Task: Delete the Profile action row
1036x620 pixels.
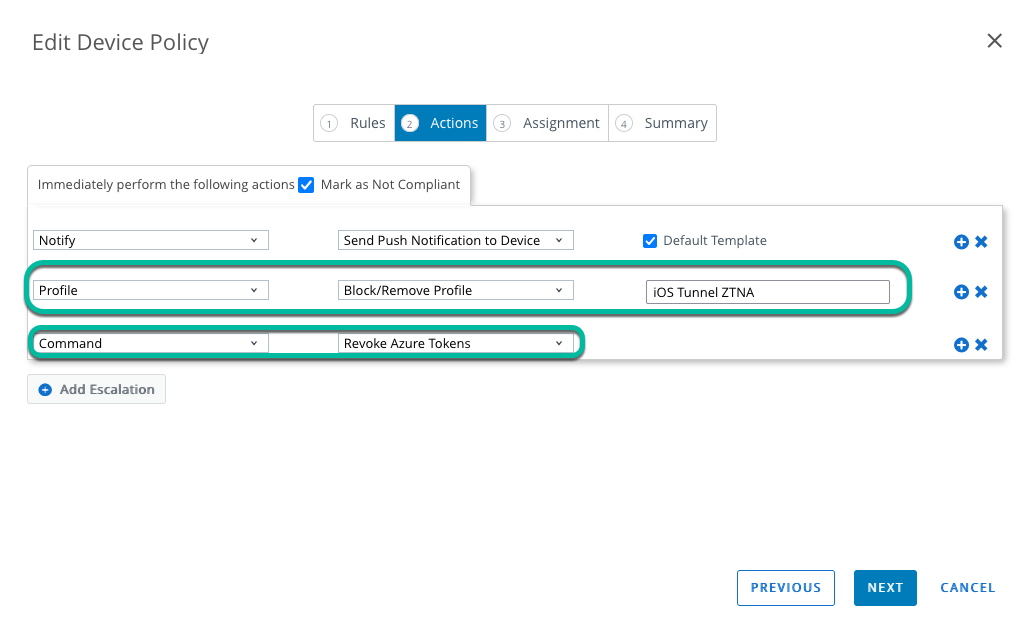Action: click(x=981, y=292)
